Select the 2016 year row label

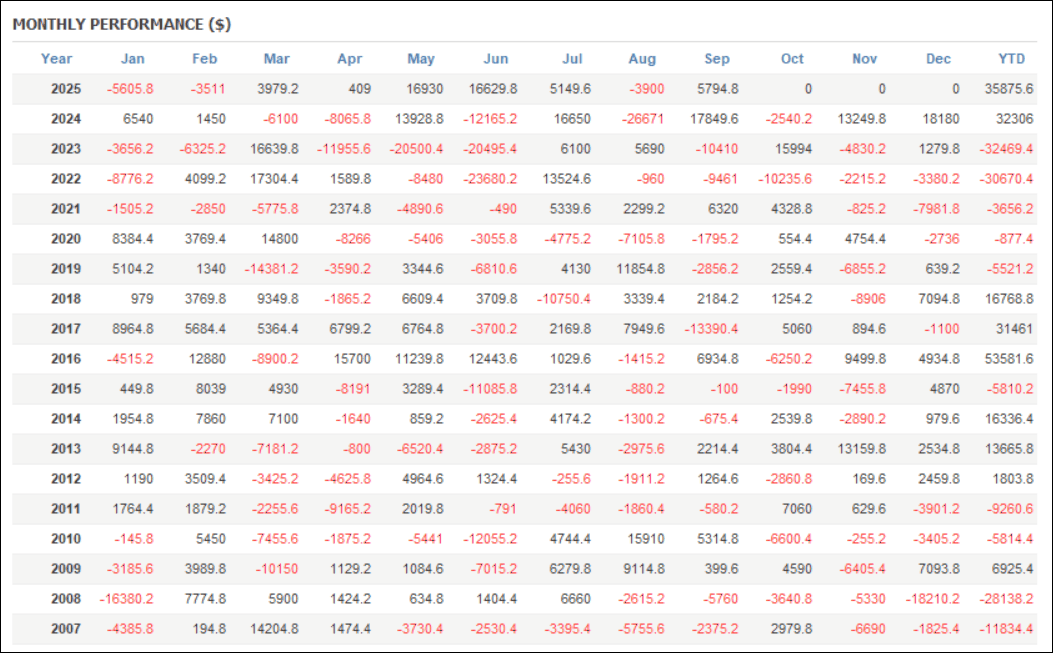click(x=66, y=359)
